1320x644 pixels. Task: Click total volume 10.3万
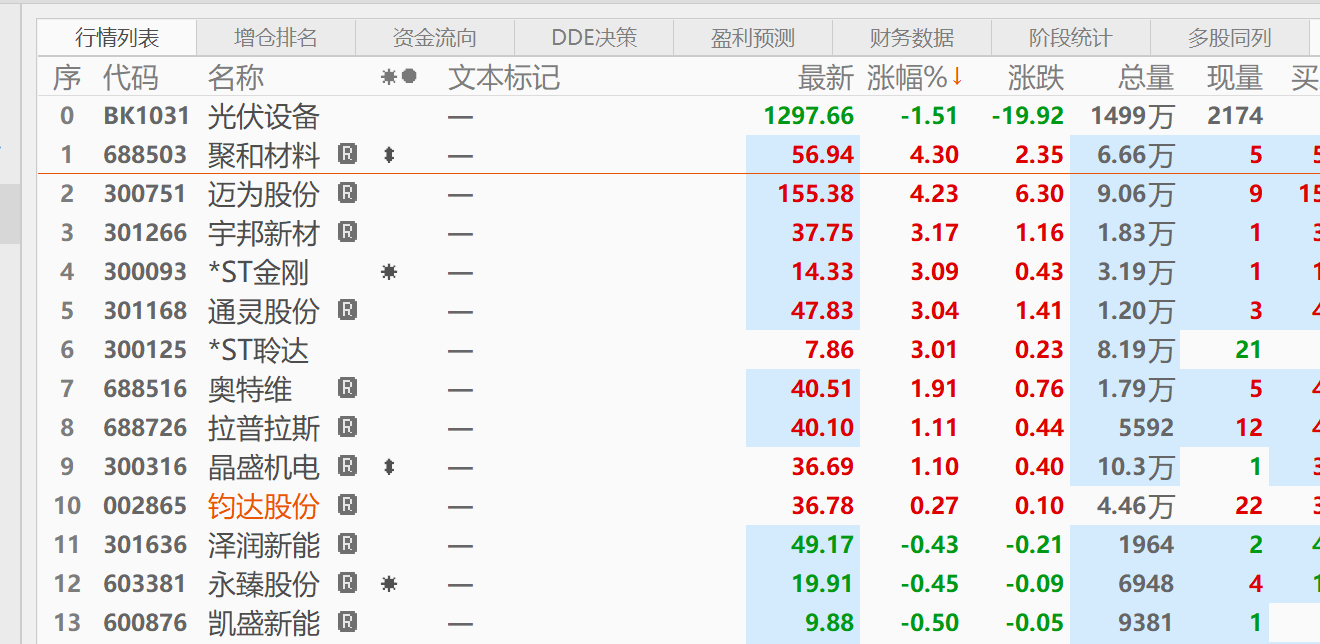tap(1135, 467)
